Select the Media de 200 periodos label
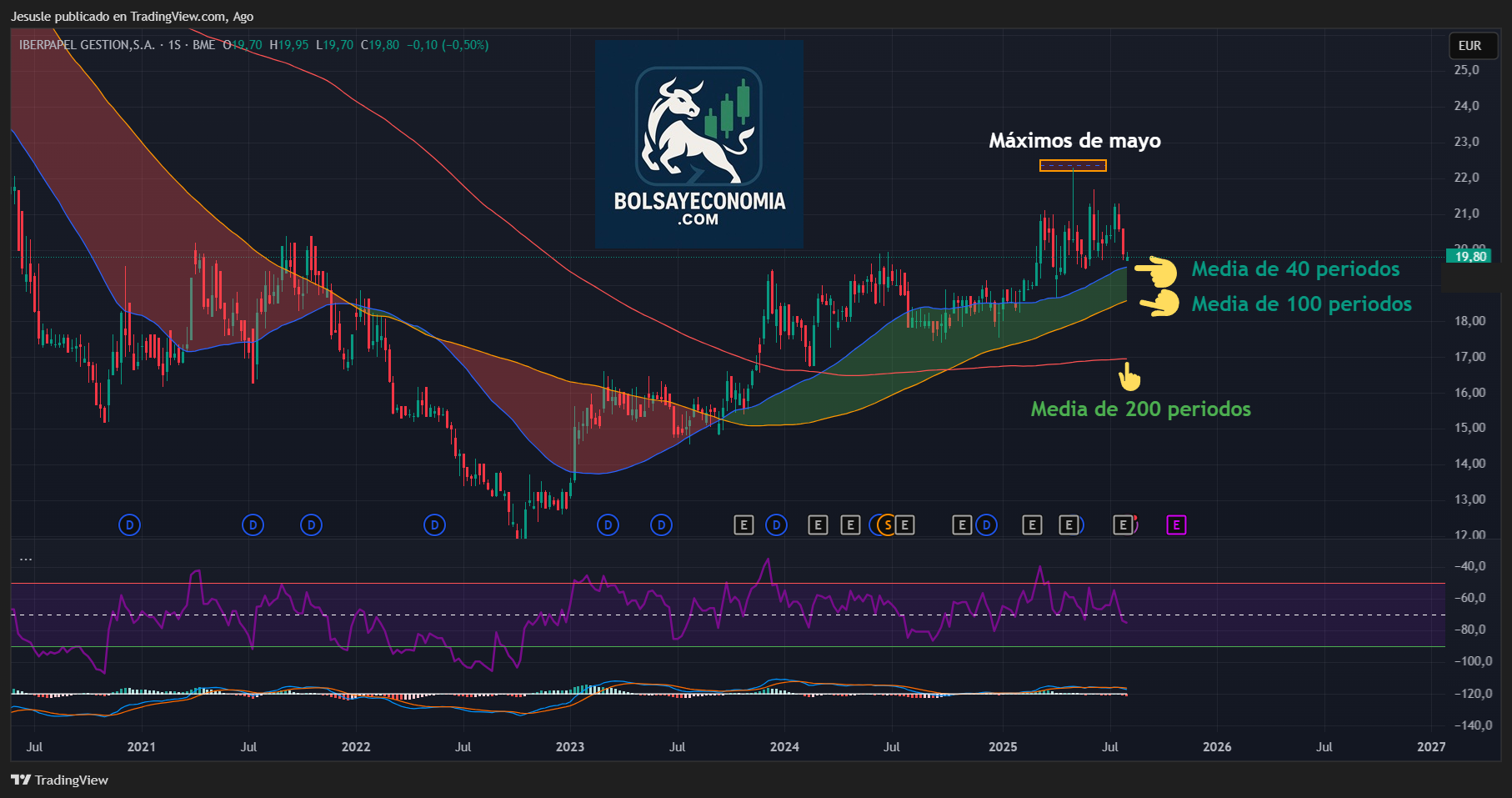Screen dimensions: 1512x798 [x=1140, y=409]
